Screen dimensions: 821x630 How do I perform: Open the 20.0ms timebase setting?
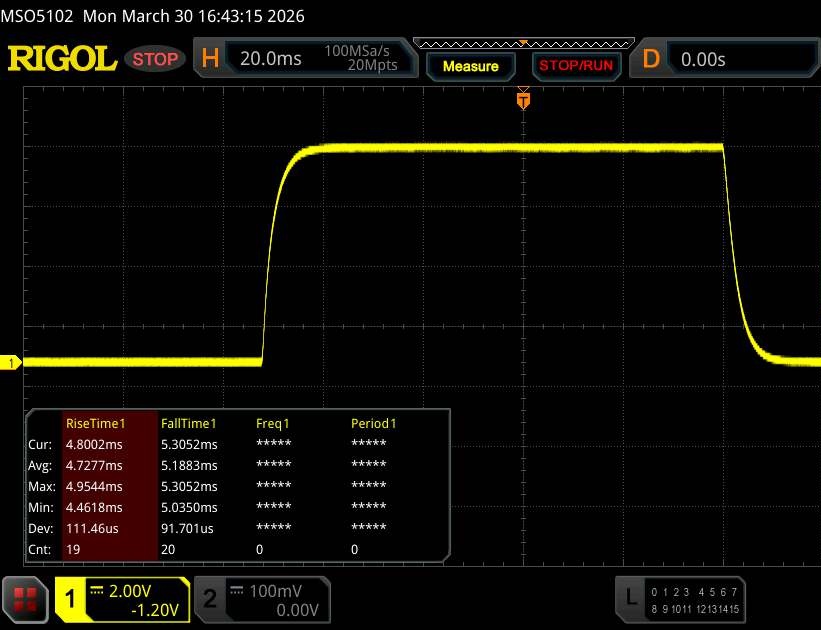point(271,59)
